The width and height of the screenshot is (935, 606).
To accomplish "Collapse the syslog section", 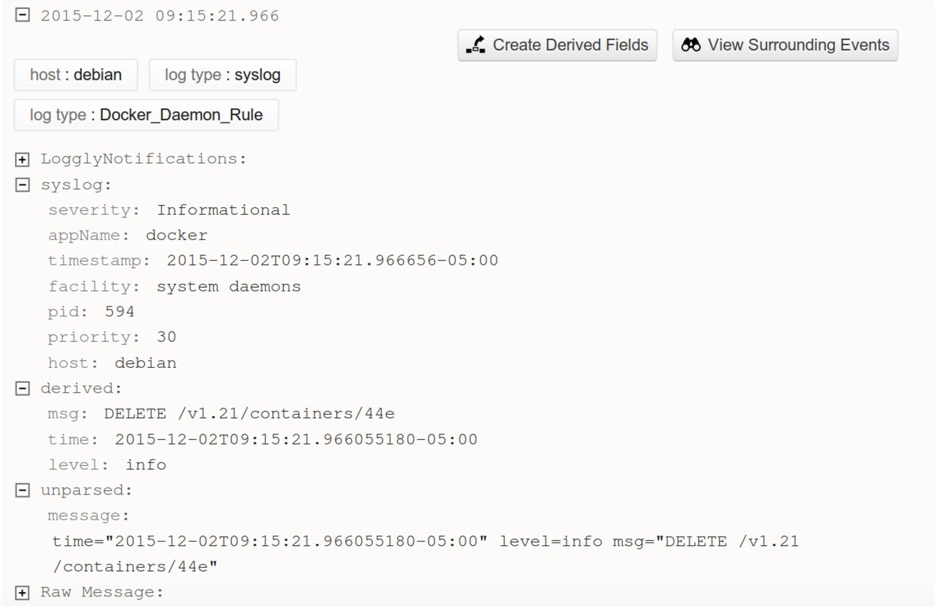I will point(22,185).
